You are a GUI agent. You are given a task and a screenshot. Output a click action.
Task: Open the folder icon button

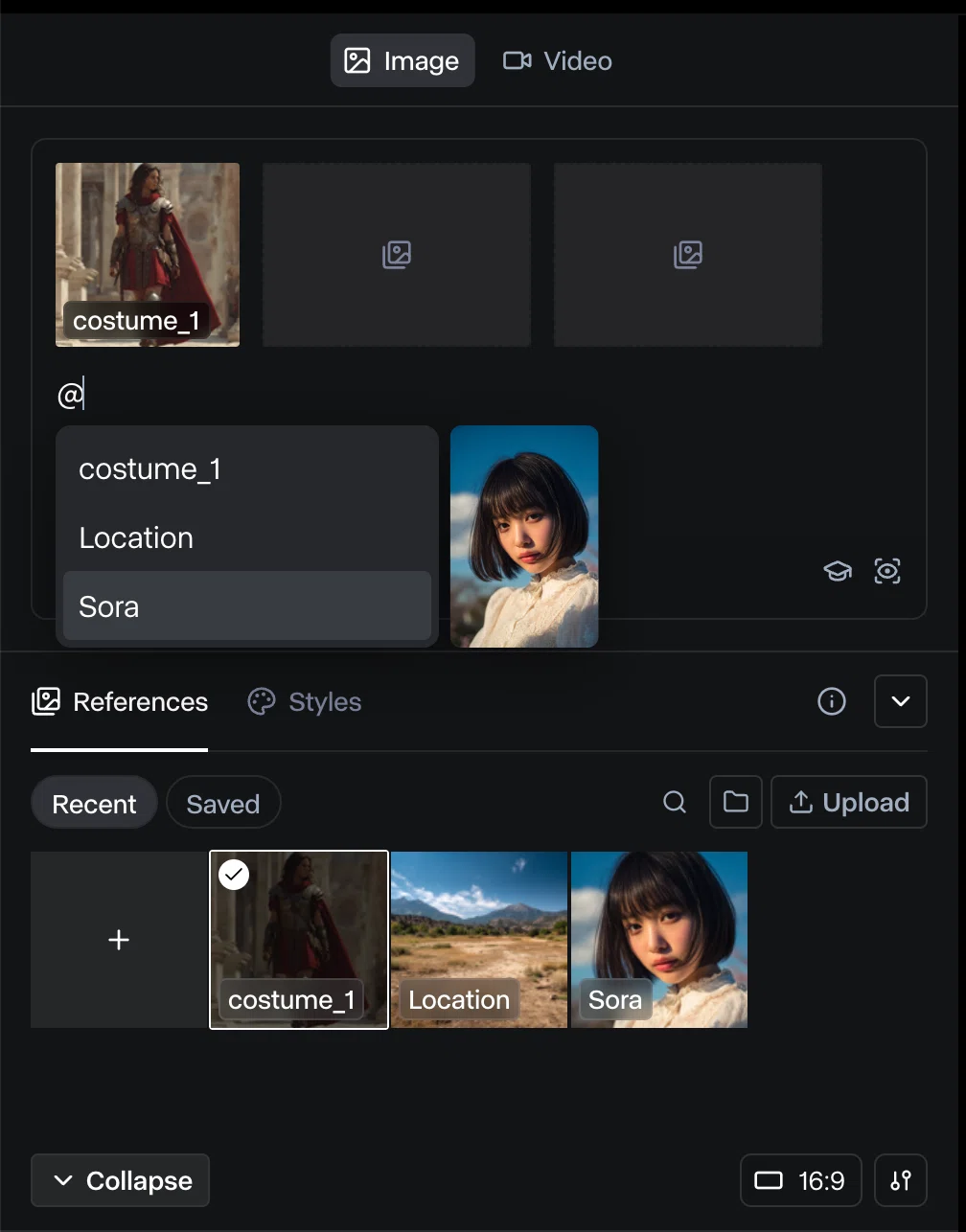point(736,802)
